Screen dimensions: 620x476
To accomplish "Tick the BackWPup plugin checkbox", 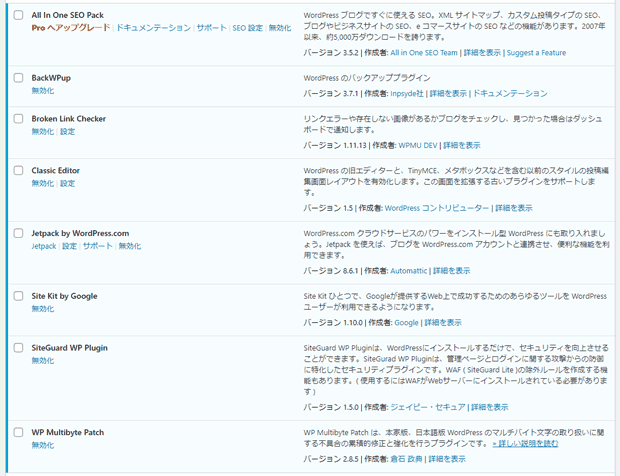I will click(x=19, y=77).
